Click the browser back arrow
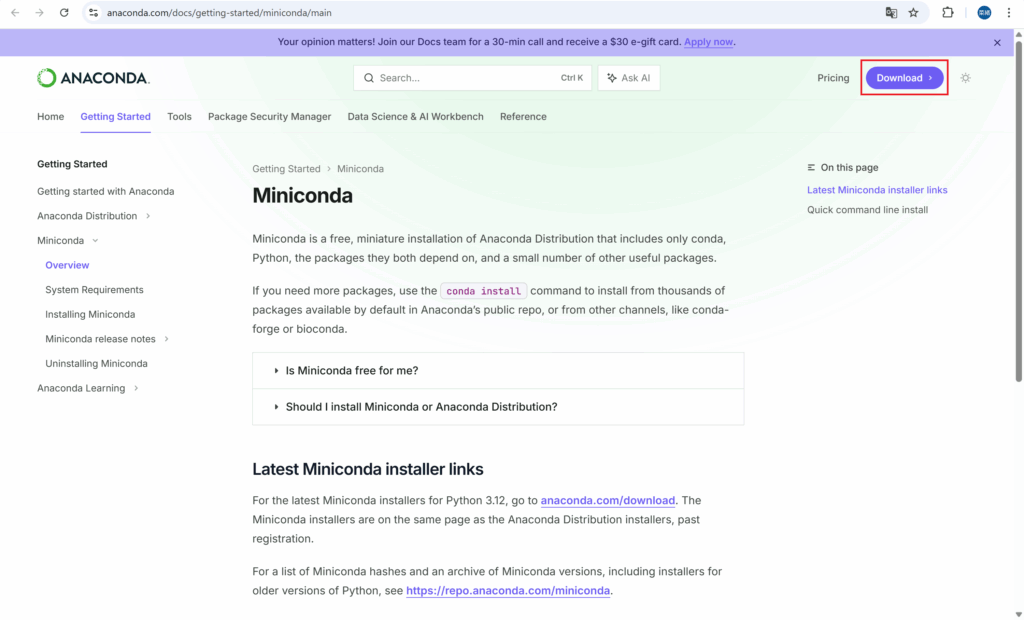Image resolution: width=1024 pixels, height=620 pixels. click(15, 12)
